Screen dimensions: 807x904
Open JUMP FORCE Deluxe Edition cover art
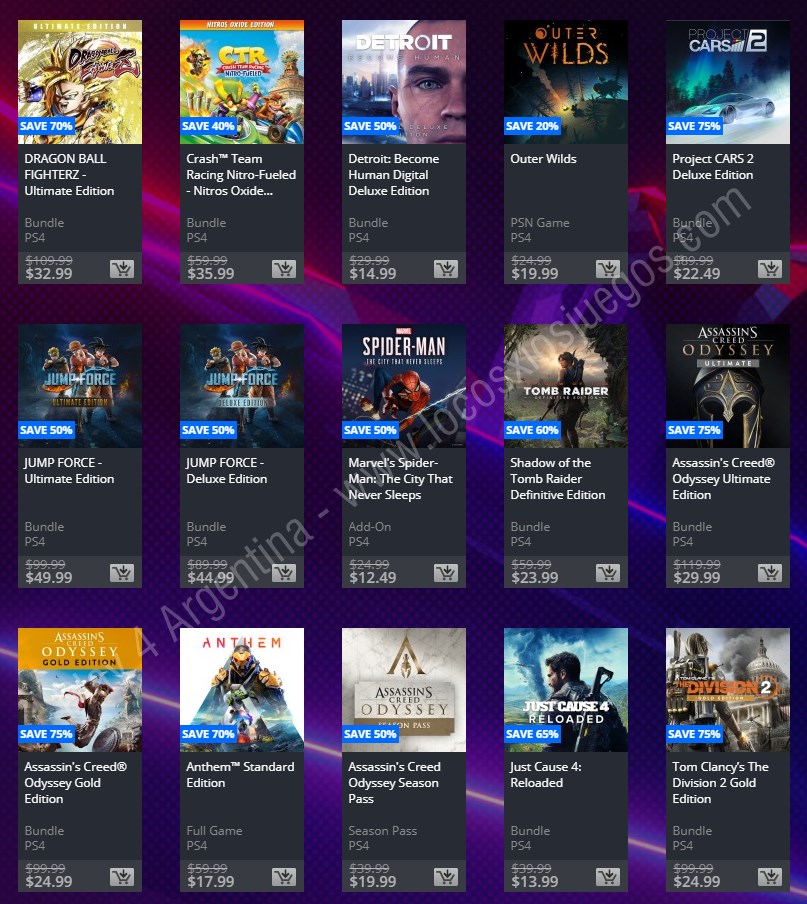coord(242,386)
